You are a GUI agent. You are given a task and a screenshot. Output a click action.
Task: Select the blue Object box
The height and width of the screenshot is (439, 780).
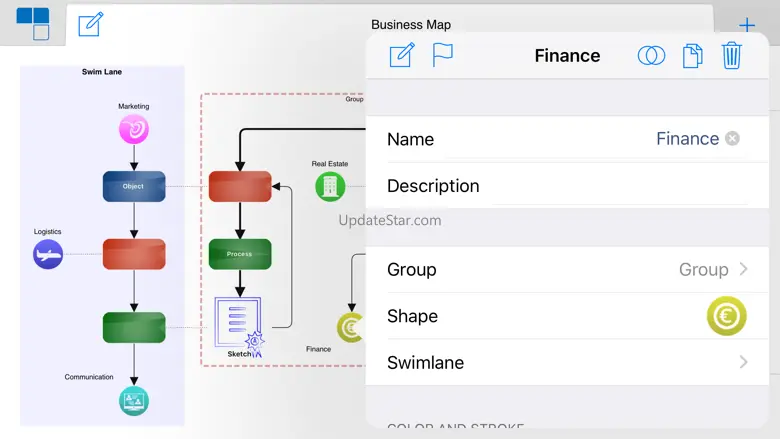pyautogui.click(x=134, y=186)
